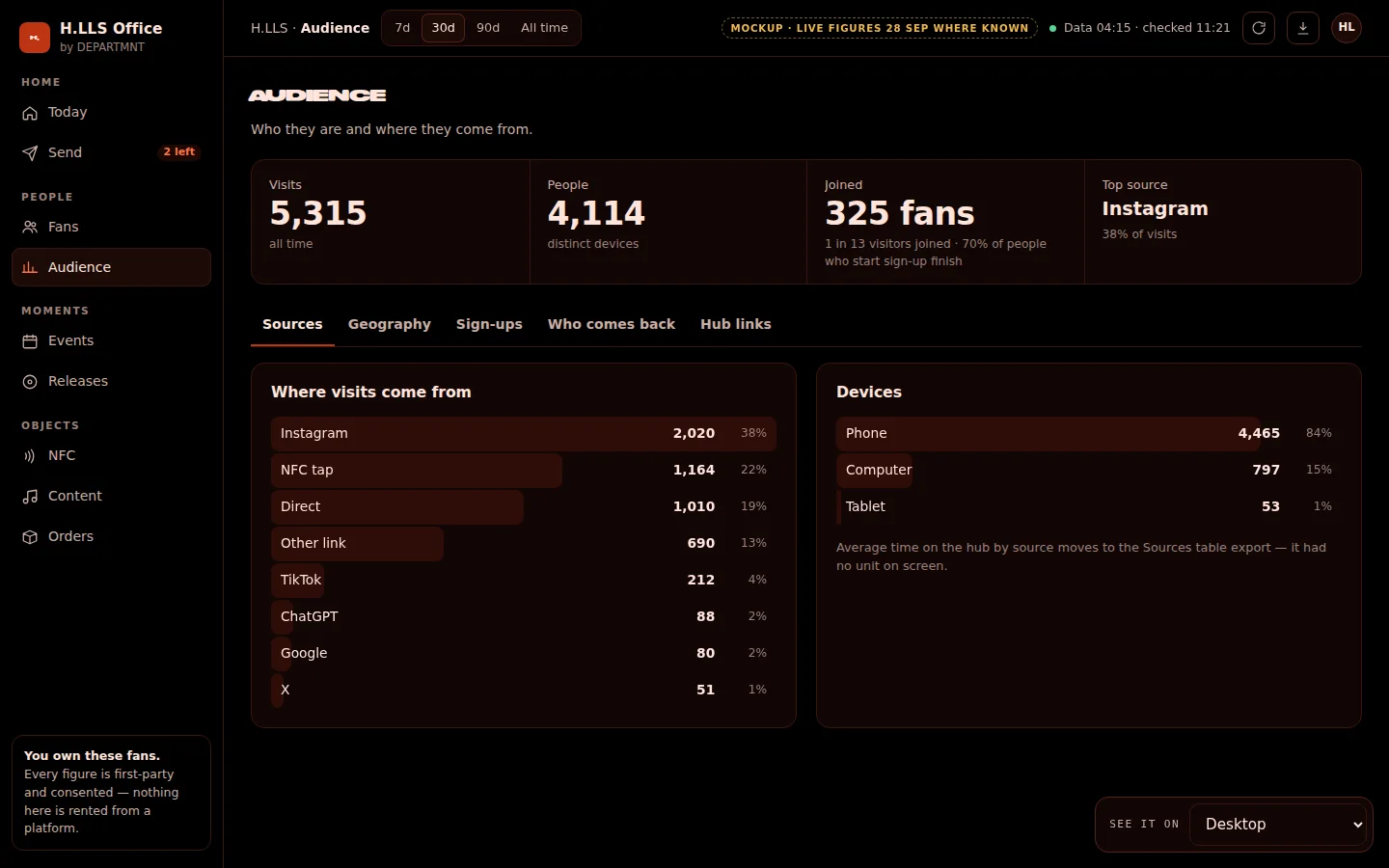
Task: Click the Direct source label
Action: click(300, 507)
